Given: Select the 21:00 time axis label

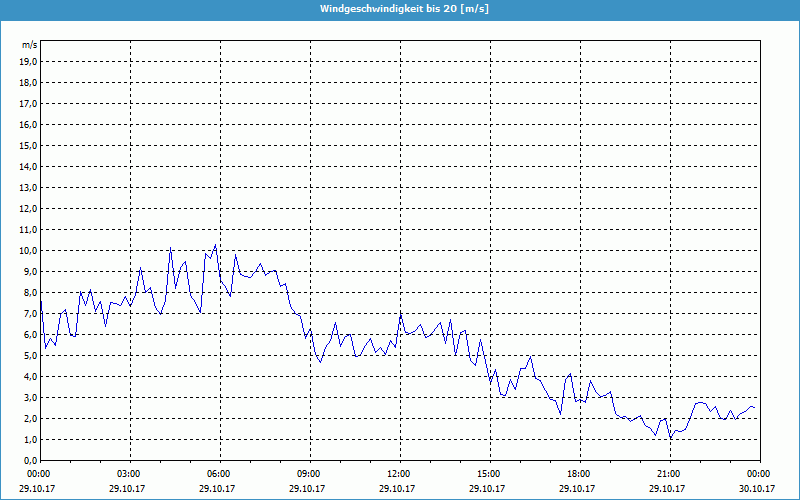Looking at the screenshot, I should (x=669, y=473).
